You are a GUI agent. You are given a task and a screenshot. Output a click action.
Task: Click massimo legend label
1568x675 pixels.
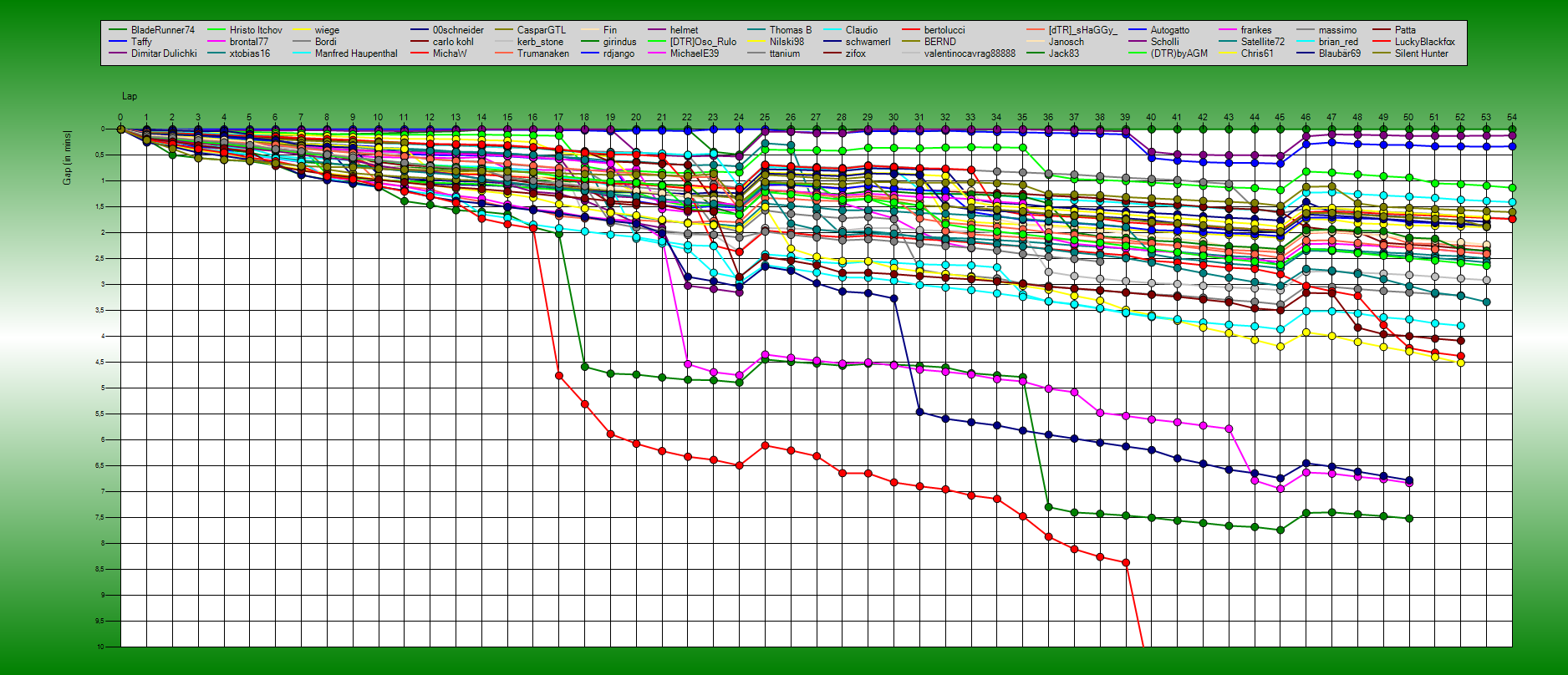tap(1337, 30)
